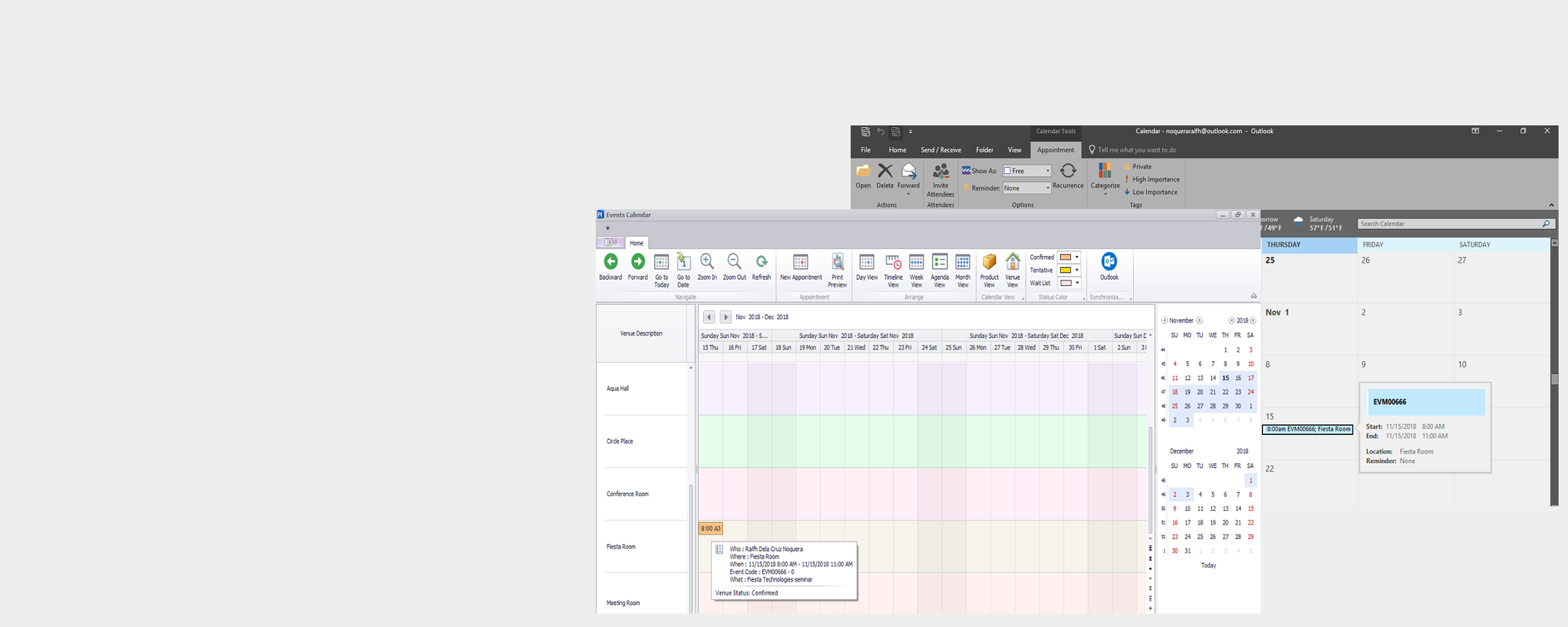Go to the previous period in the timeline header

coord(709,317)
